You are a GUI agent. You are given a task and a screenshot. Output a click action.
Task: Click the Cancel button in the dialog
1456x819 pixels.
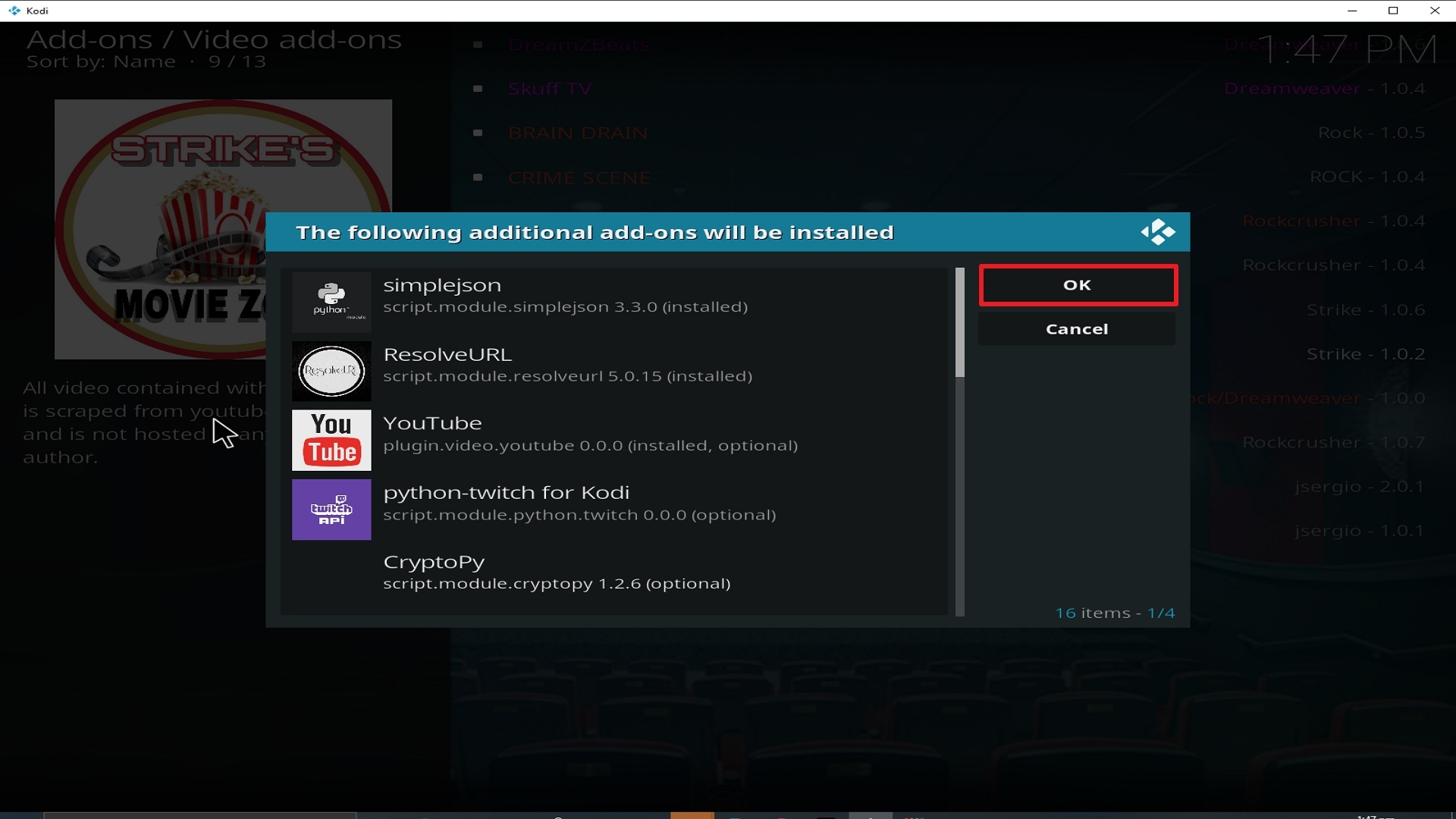[x=1077, y=329]
